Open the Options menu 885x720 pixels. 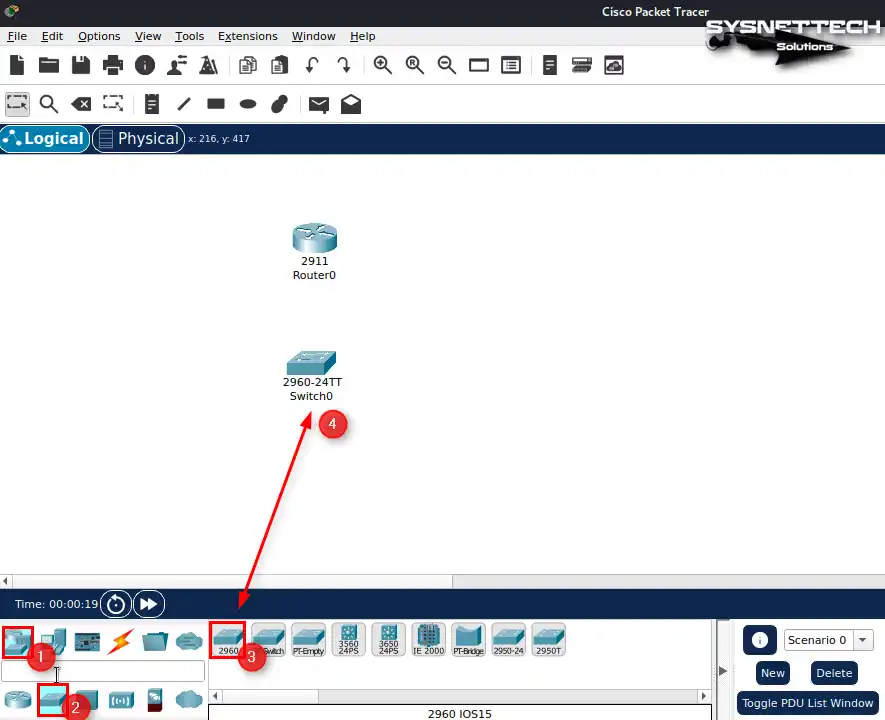(99, 36)
